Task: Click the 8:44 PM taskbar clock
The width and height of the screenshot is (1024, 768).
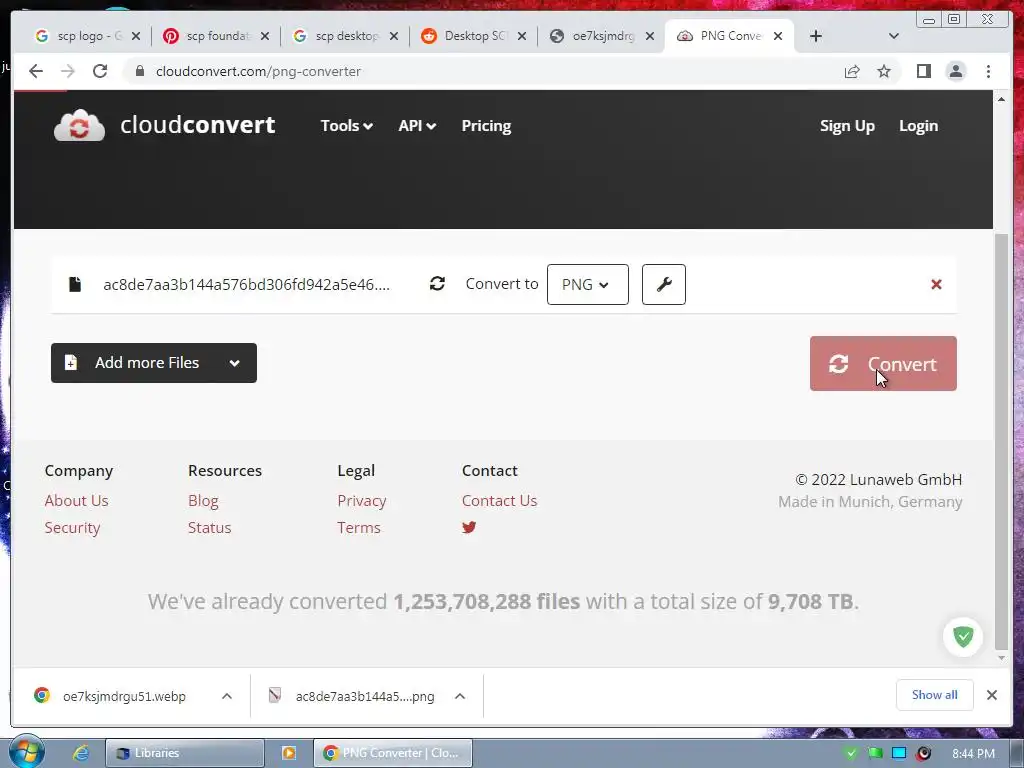Action: tap(973, 753)
